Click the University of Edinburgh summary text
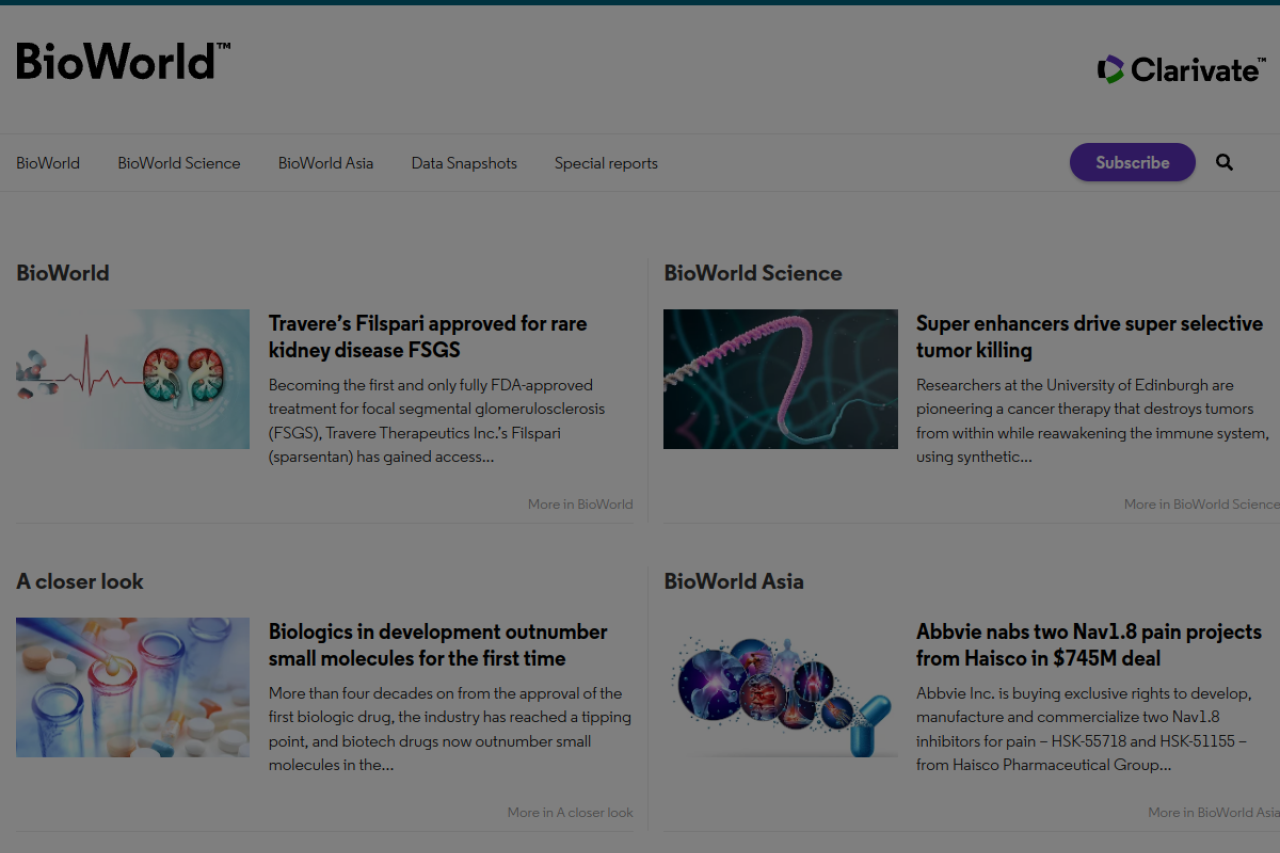The width and height of the screenshot is (1280, 853). 1092,421
